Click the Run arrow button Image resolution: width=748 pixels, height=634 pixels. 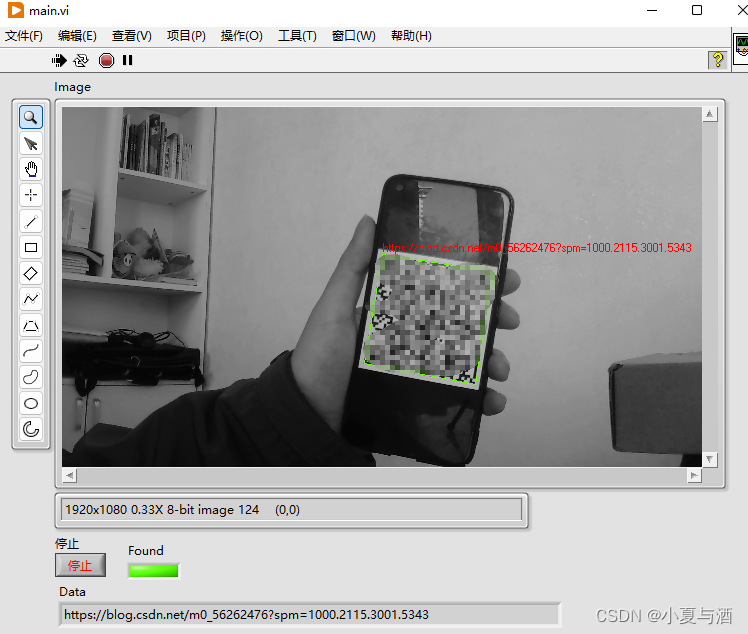[x=59, y=61]
